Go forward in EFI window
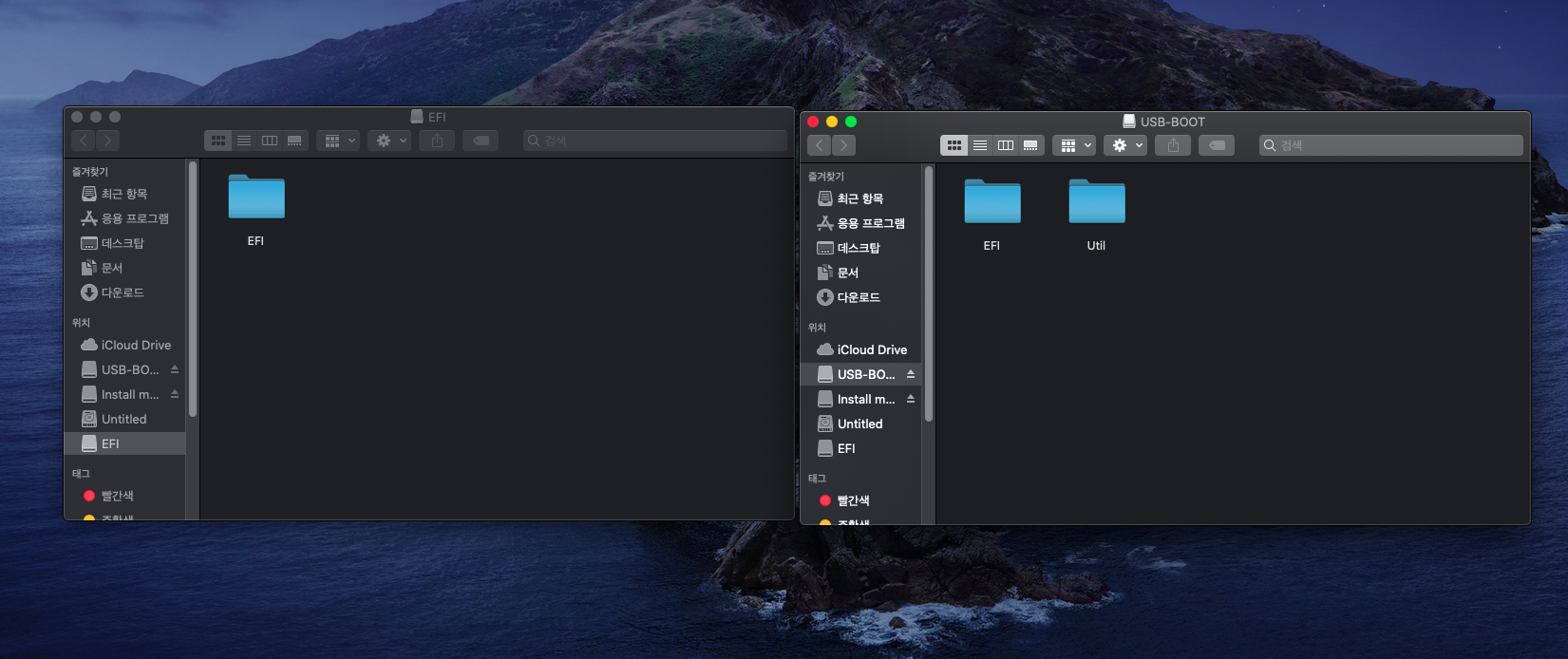The width and height of the screenshot is (1568, 659). click(x=108, y=141)
